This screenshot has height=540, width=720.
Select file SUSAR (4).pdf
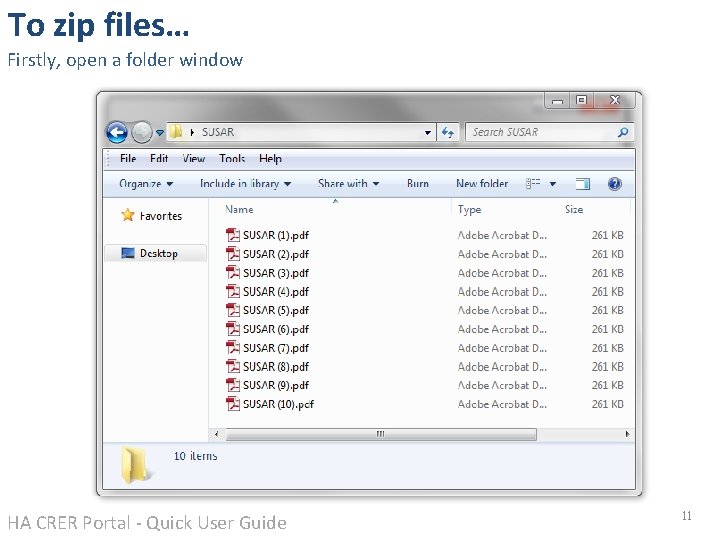[x=276, y=292]
